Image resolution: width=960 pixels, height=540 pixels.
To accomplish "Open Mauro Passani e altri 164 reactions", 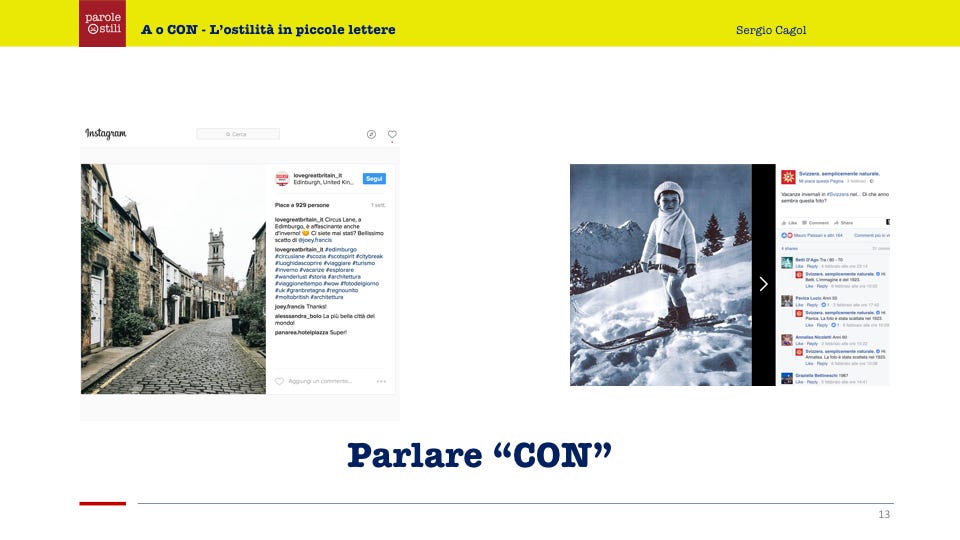I will tap(818, 236).
